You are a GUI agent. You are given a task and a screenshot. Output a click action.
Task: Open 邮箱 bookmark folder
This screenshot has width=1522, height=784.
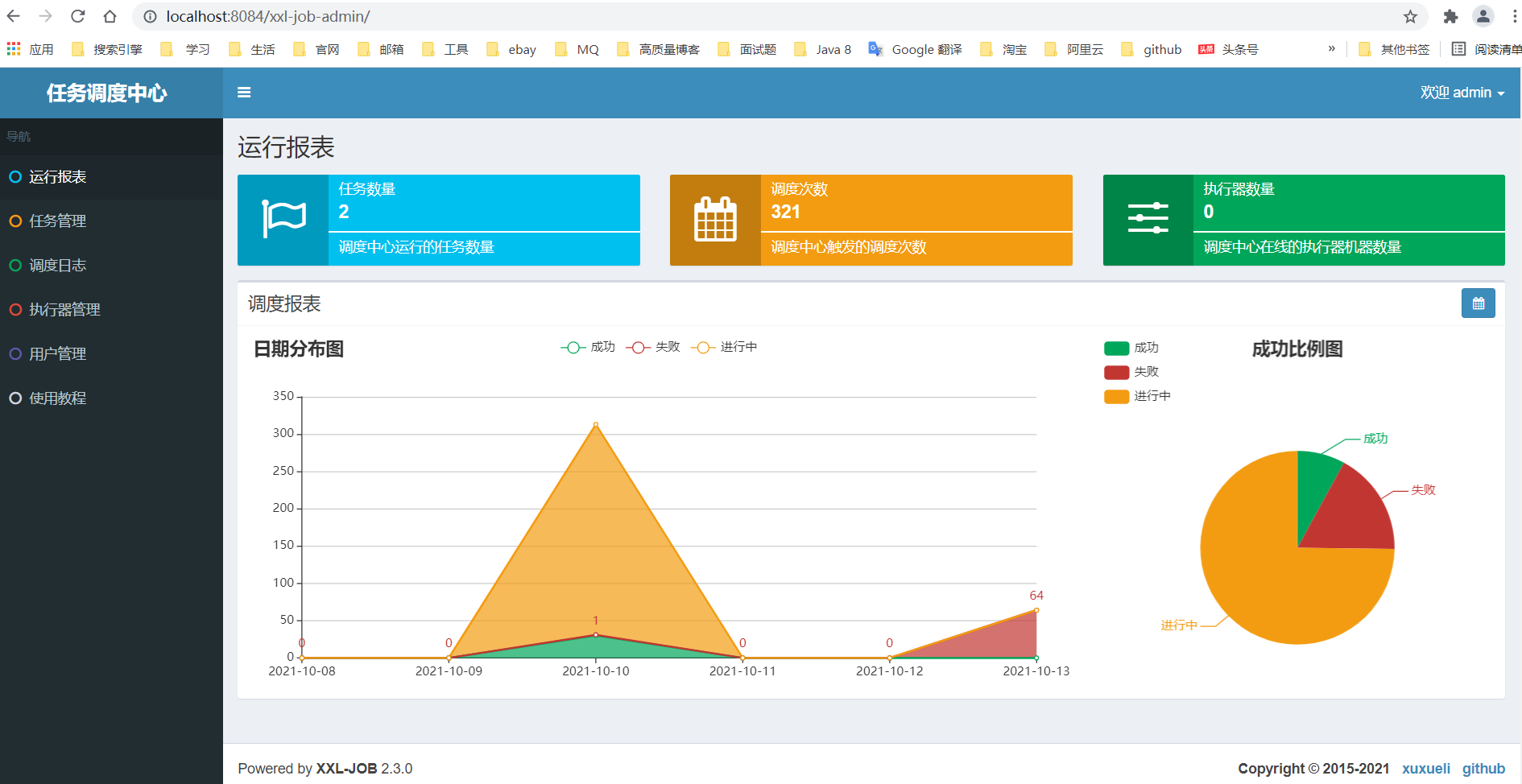(380, 49)
